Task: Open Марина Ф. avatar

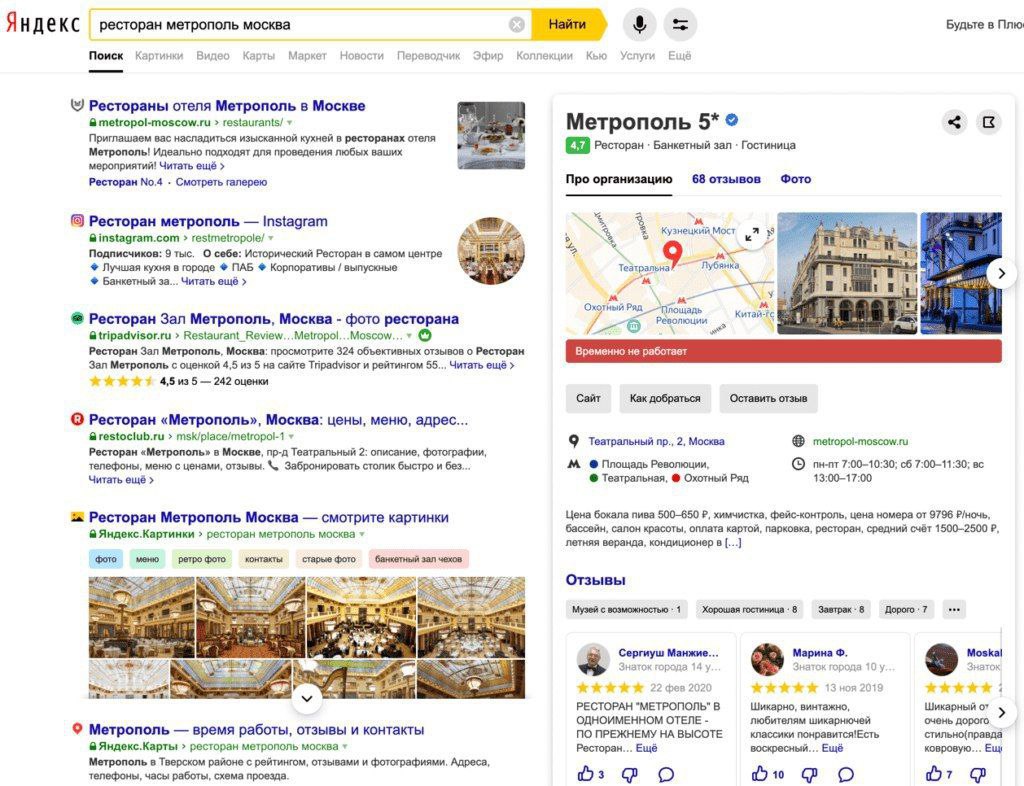Action: 767,659
